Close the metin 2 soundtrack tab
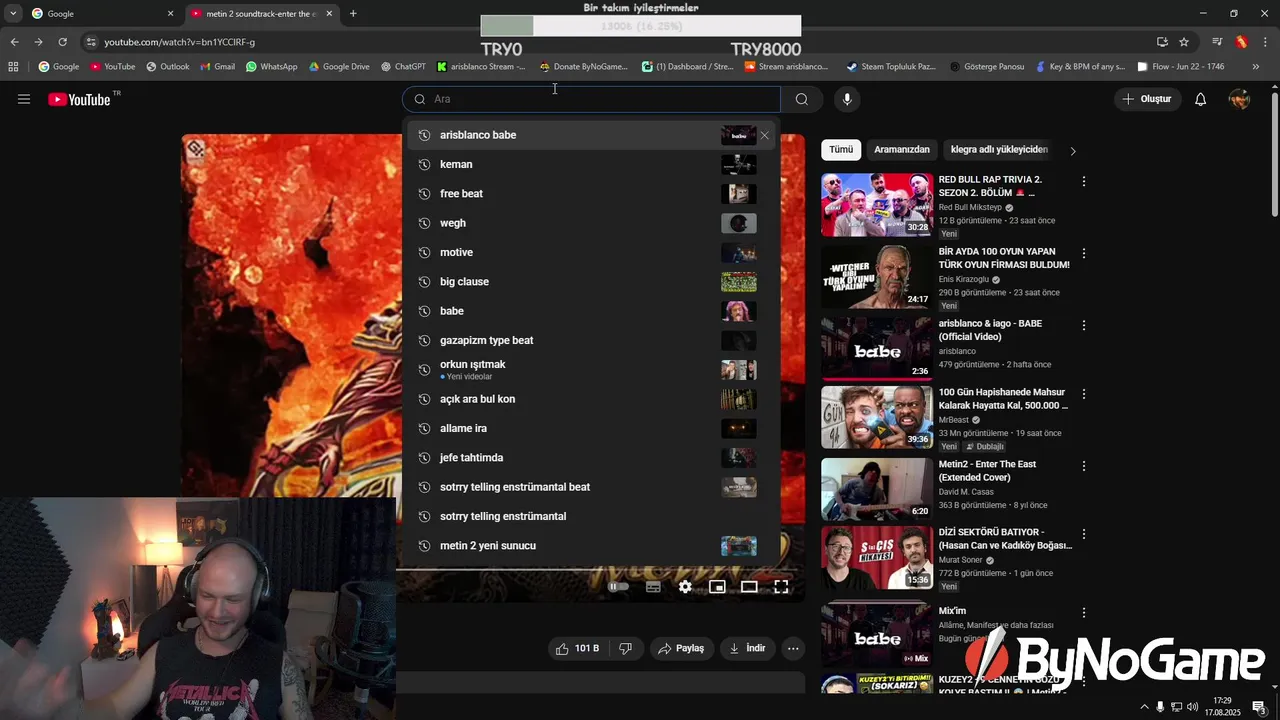Viewport: 1280px width, 720px height. 329,14
